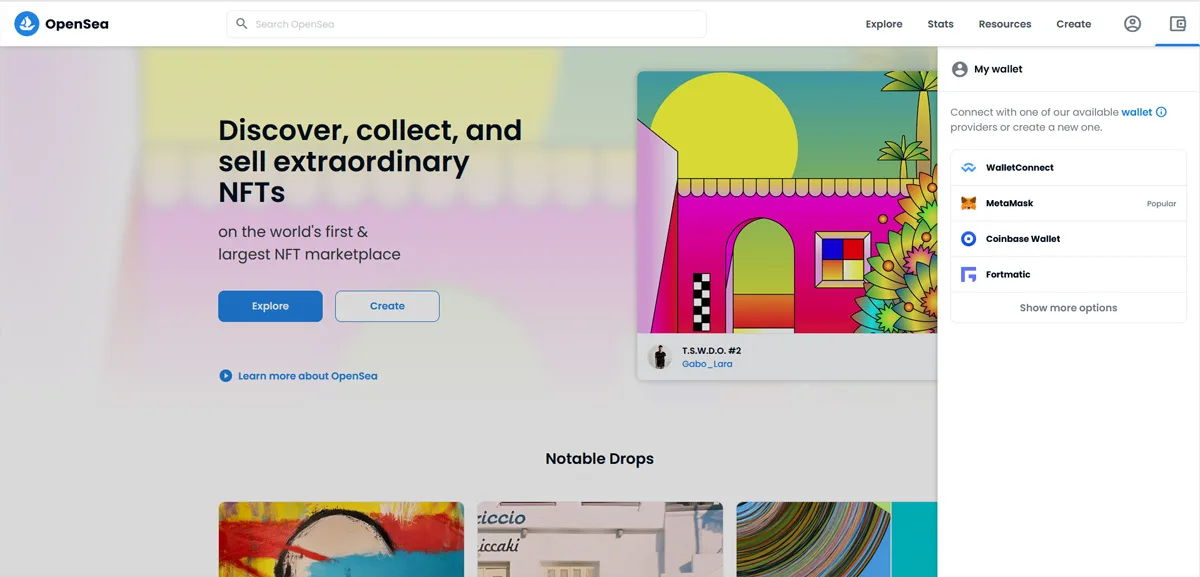Screen dimensions: 1200x577
Task: Open the Stats menu
Action: click(940, 24)
